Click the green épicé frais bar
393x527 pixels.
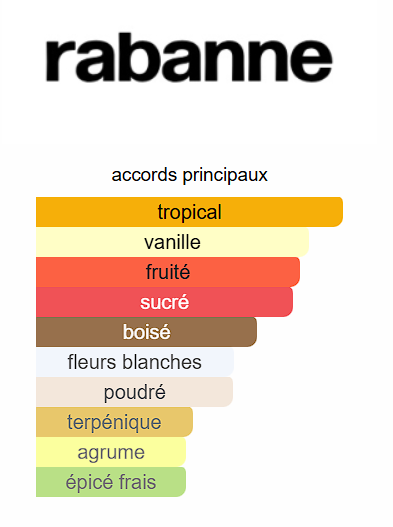111,482
